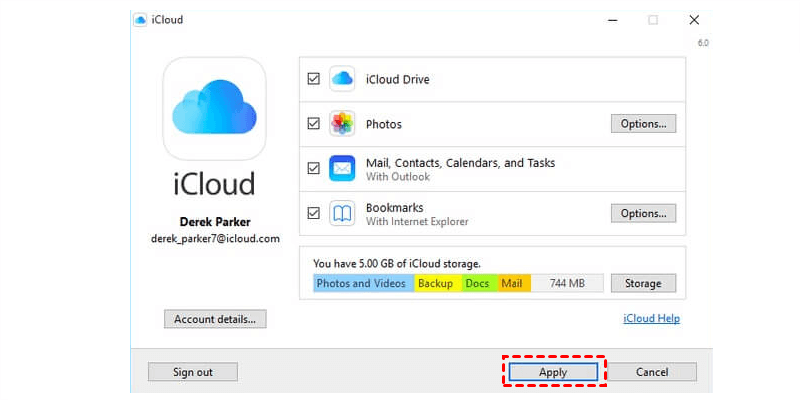Click the 744 MB free space segment
Screen dimensions: 800x400
(567, 283)
